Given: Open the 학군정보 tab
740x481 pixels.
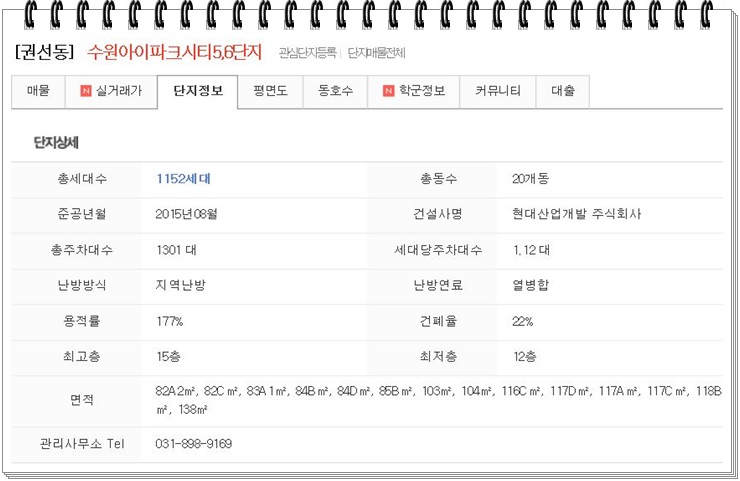Looking at the screenshot, I should [x=414, y=91].
